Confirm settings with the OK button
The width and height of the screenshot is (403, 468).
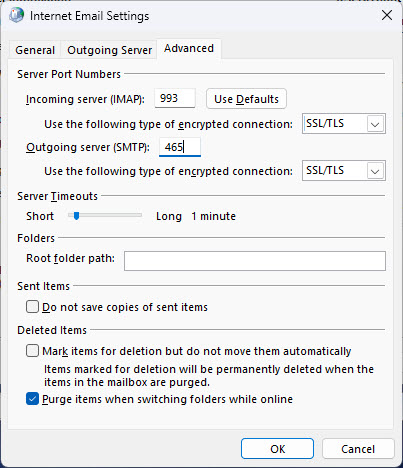(277, 449)
